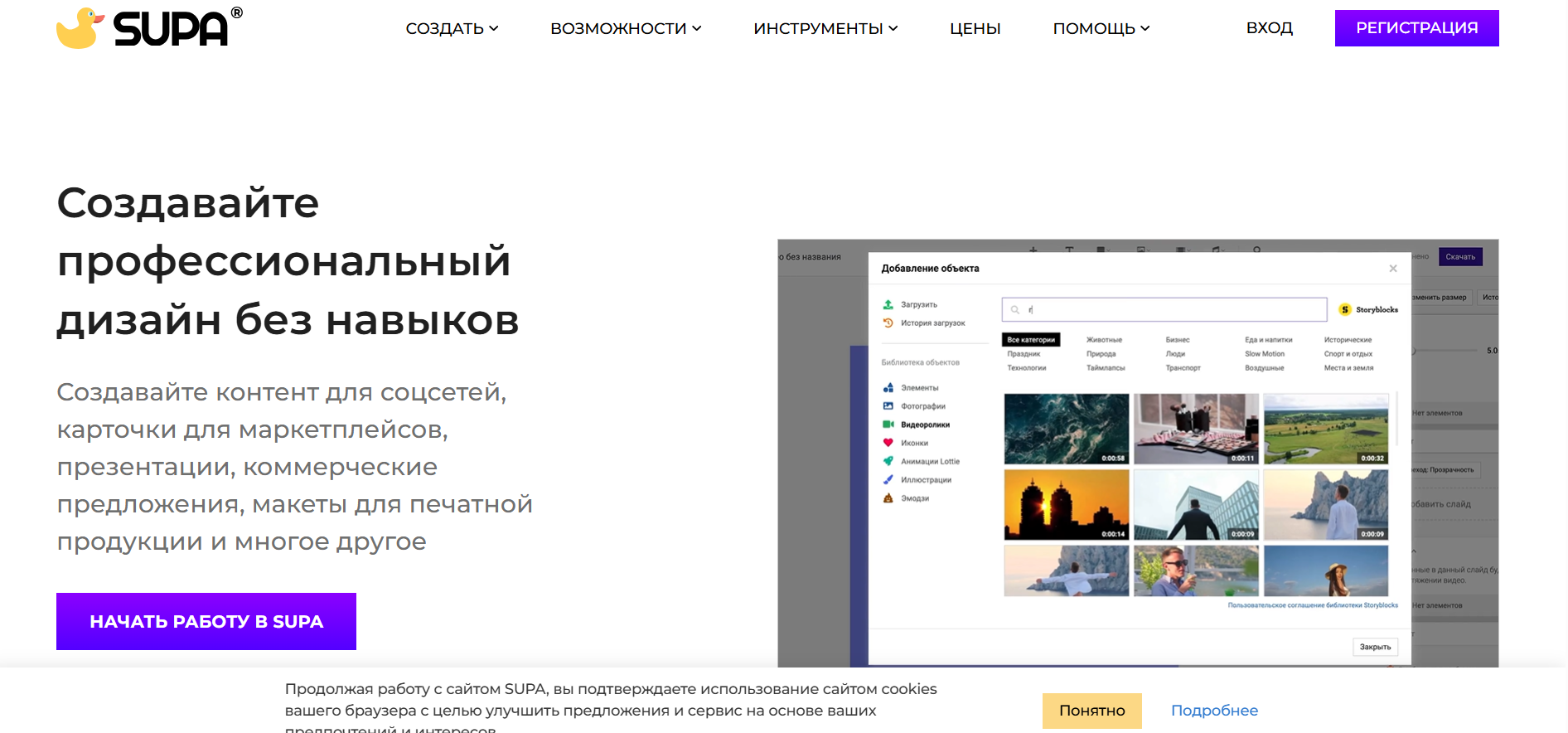Open История загрузок history icon
Viewport: 1568px width, 733px height.
888,323
